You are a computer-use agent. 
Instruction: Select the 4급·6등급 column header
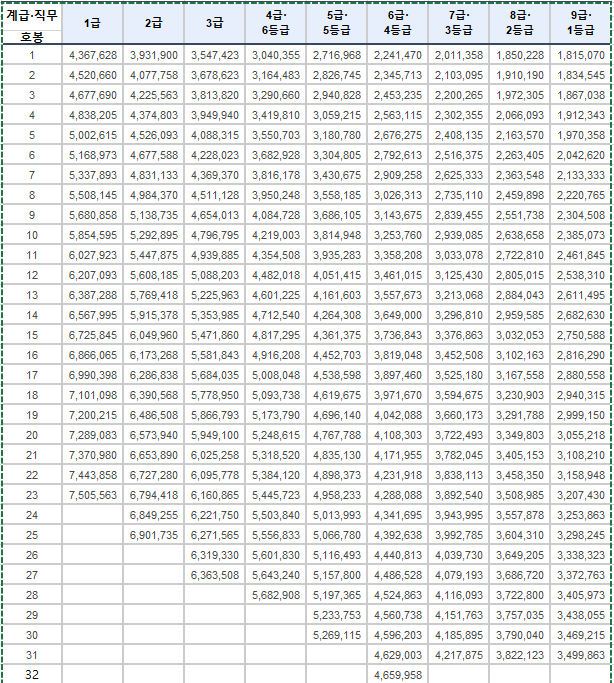(x=275, y=23)
